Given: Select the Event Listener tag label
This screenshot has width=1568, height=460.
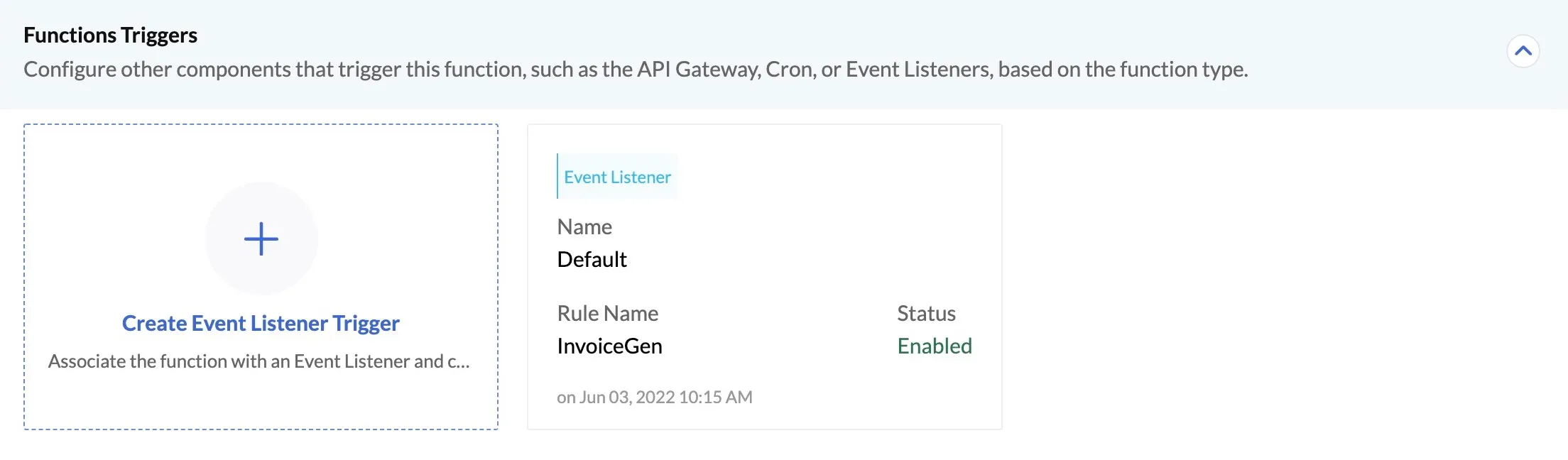Looking at the screenshot, I should [x=617, y=177].
